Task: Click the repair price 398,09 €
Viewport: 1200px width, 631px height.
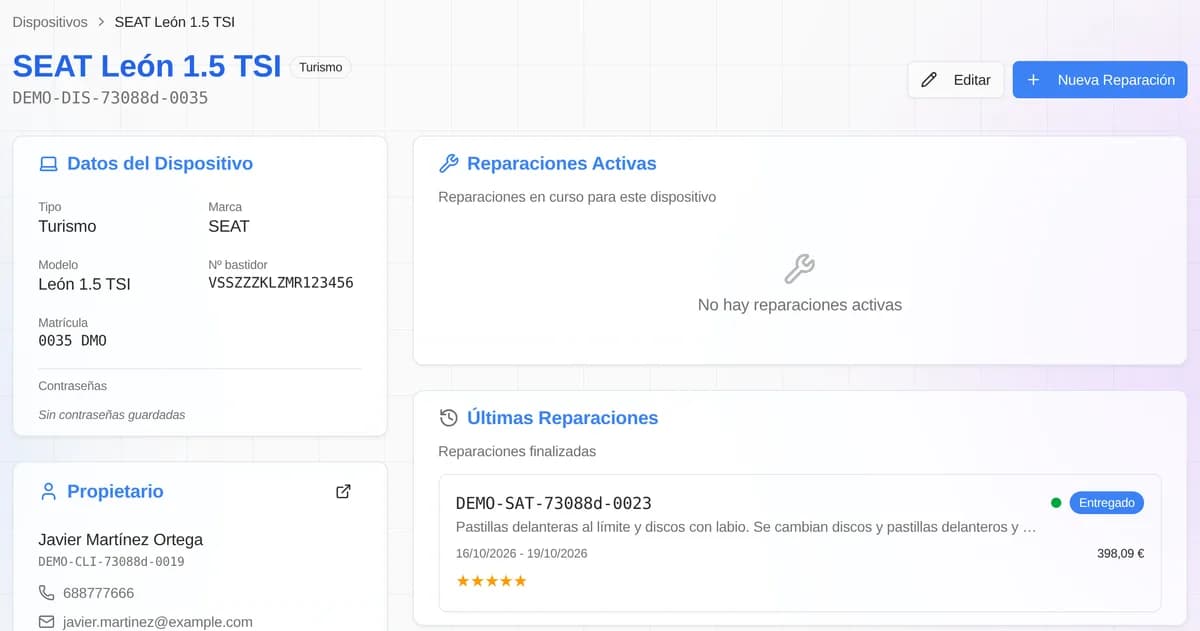Action: 1121,553
